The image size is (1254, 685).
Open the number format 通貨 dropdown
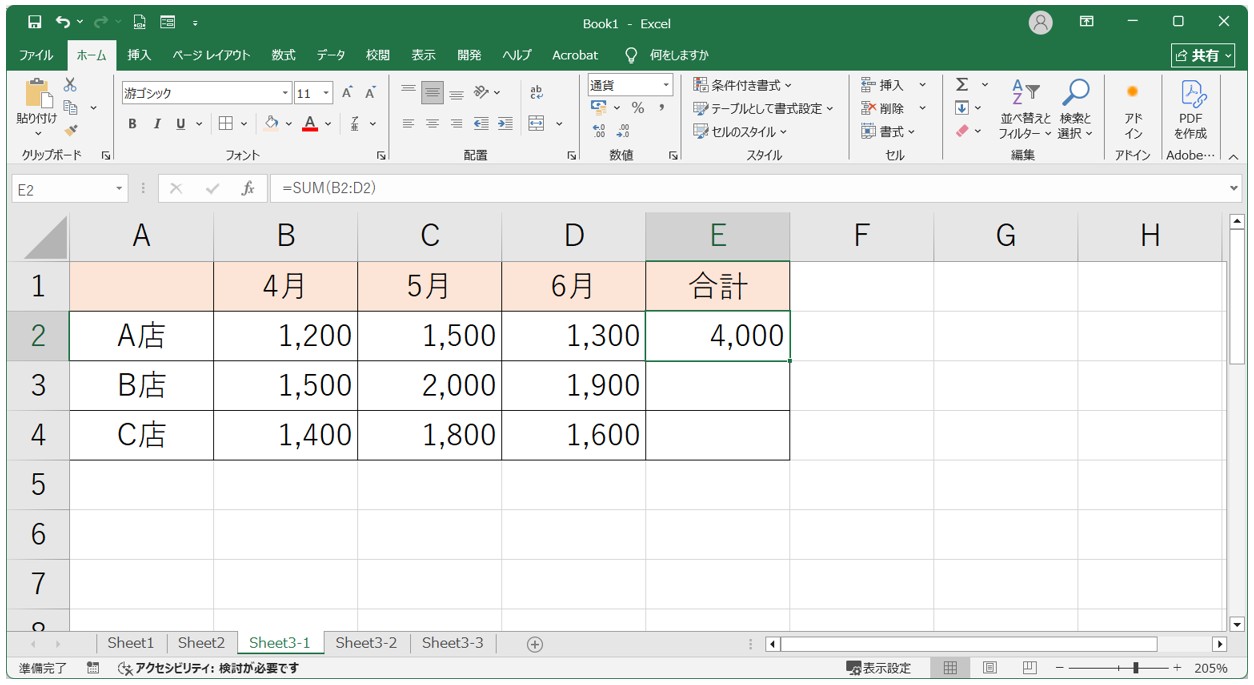pos(666,85)
